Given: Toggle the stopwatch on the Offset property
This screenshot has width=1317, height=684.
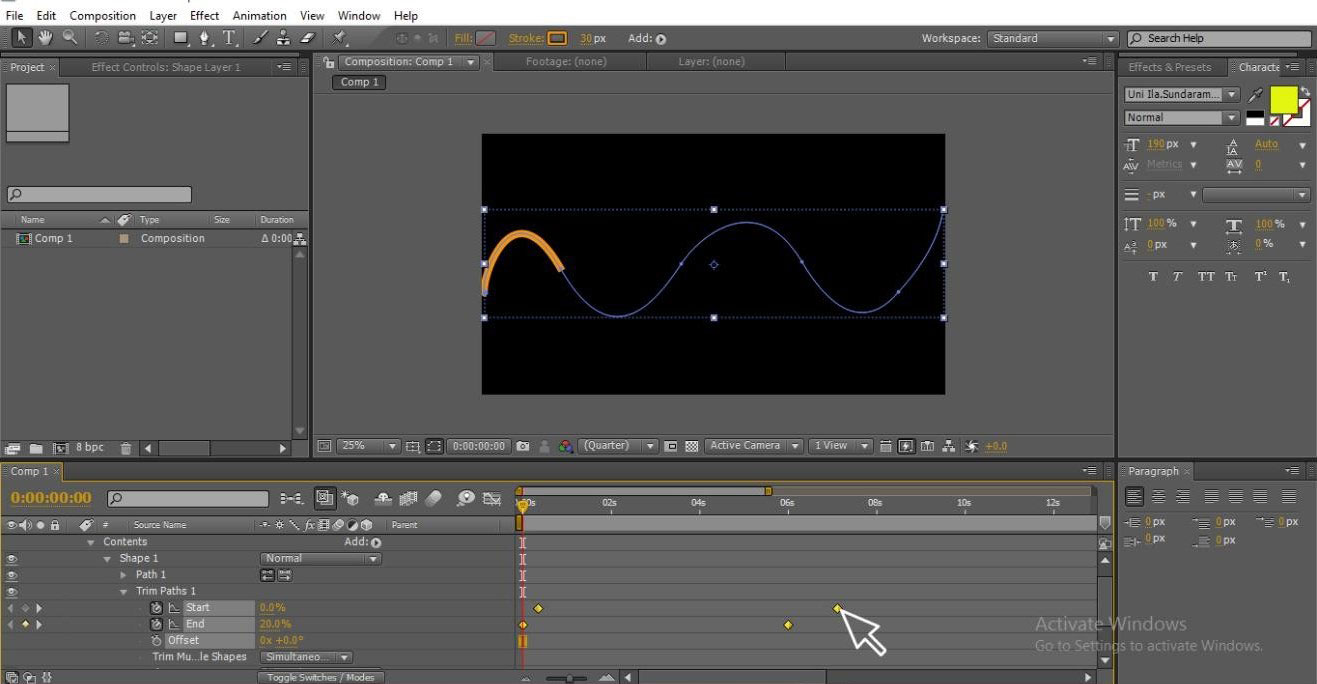Looking at the screenshot, I should tap(156, 640).
